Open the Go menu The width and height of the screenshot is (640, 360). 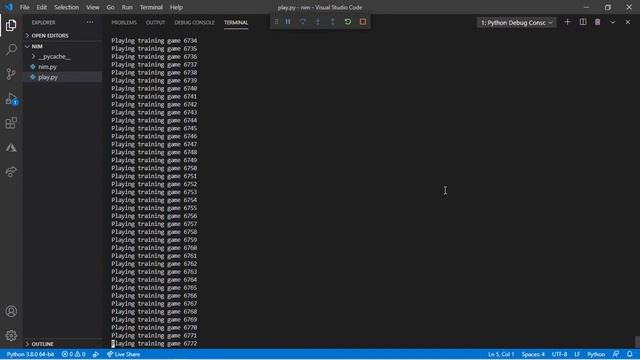click(111, 7)
